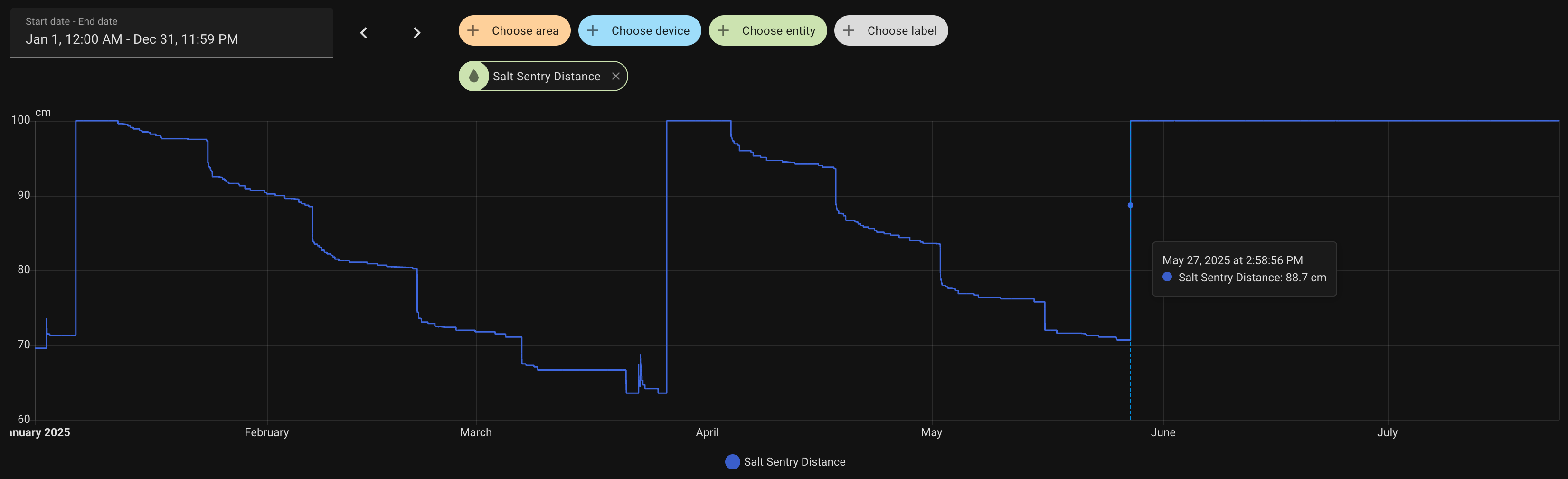1568x479 pixels.
Task: Open the Start date - End date picker
Action: point(171,33)
